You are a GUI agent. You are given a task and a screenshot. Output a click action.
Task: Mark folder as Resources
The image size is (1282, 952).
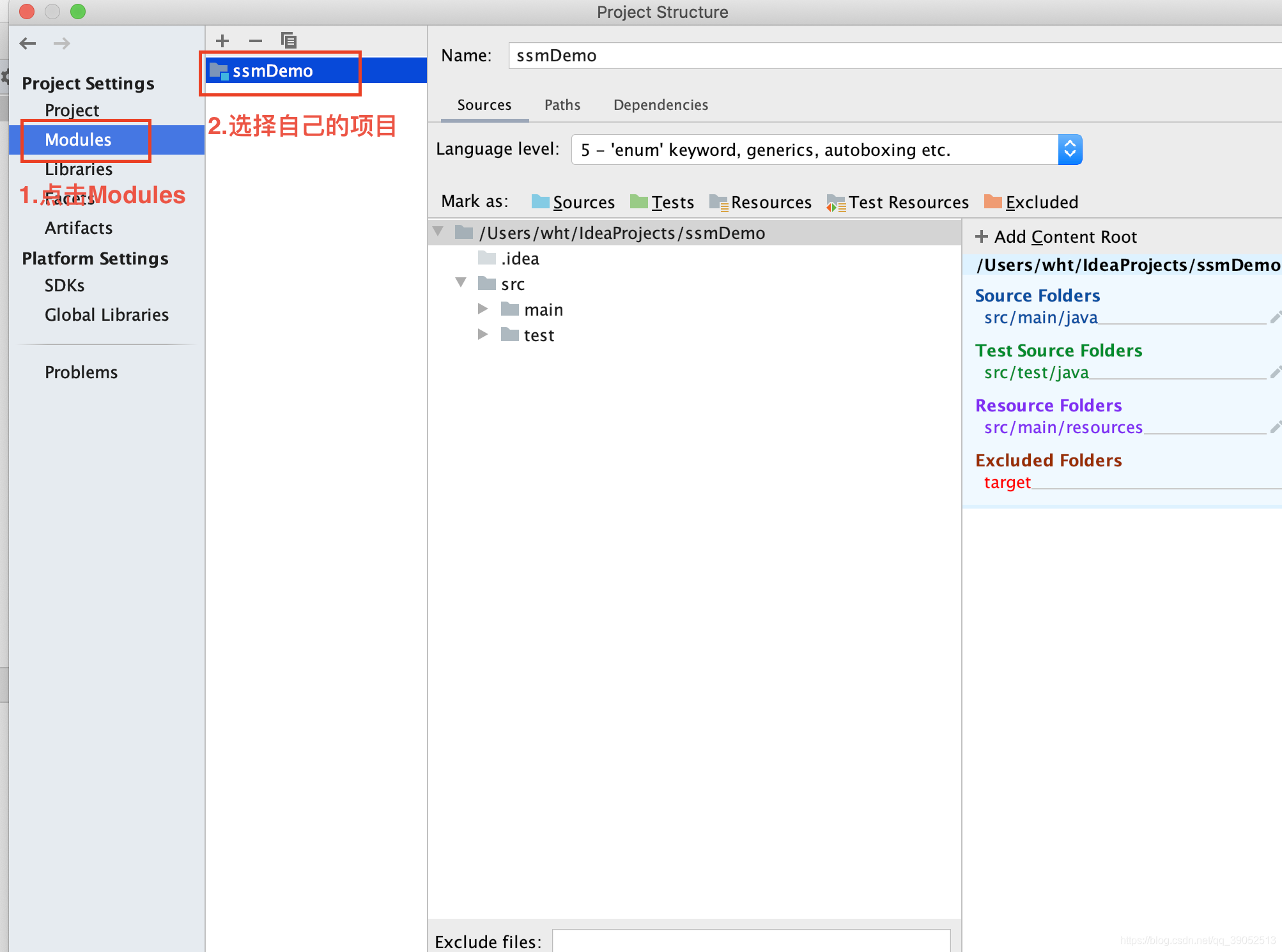coord(761,203)
